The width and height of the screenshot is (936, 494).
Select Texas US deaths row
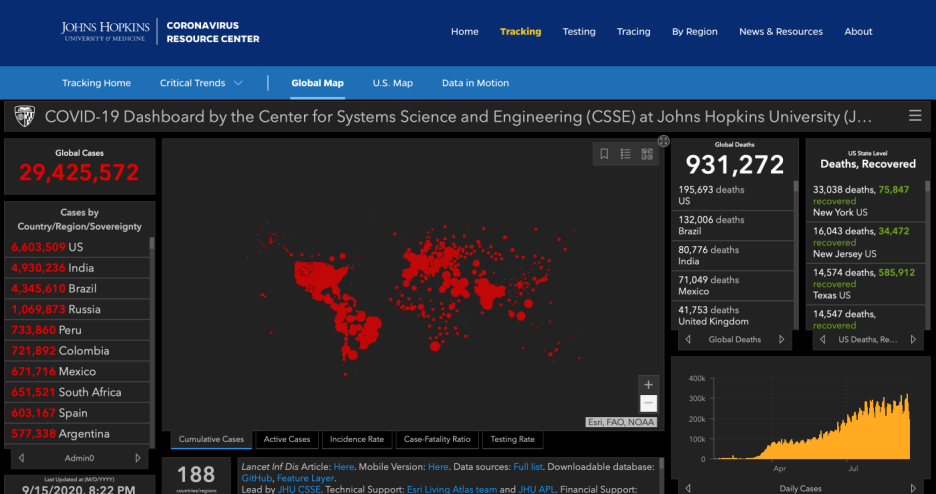tap(865, 284)
